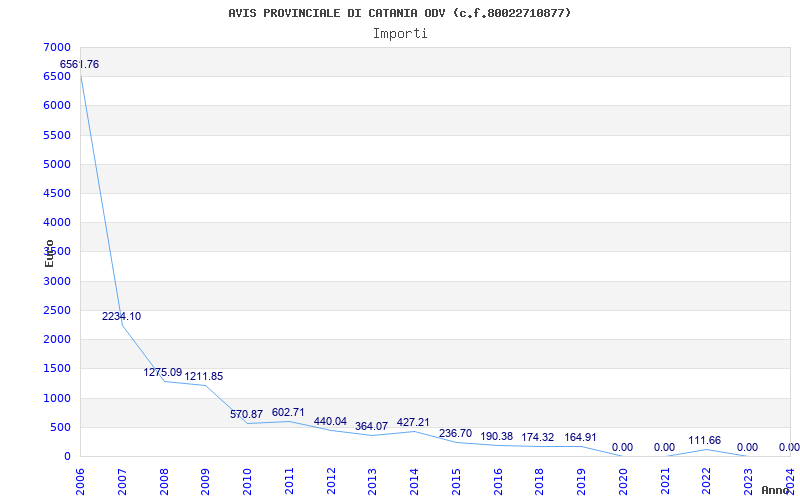Click the 2018 x-axis label

(x=539, y=482)
